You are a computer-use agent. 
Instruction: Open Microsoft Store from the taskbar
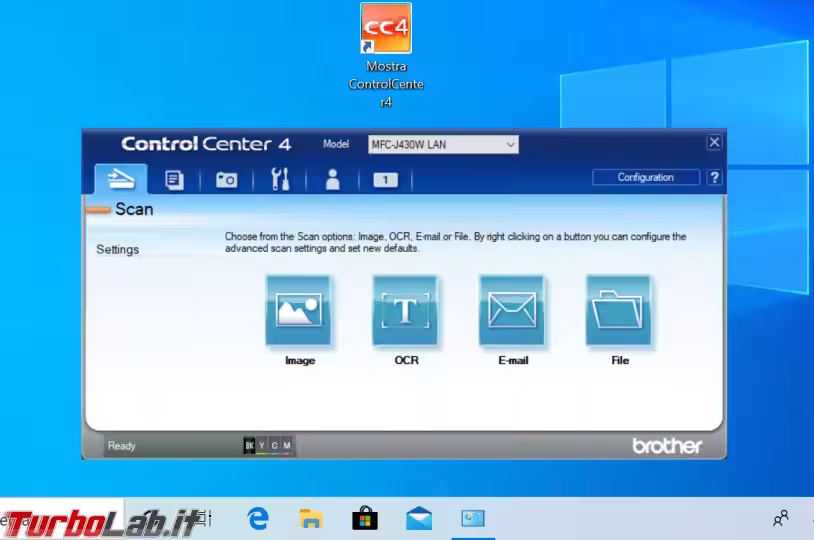[365, 518]
